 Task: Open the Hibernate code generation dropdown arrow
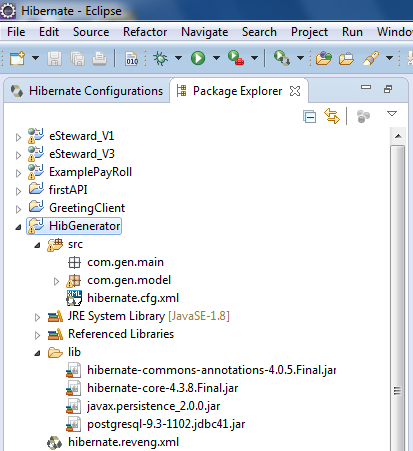300,58
